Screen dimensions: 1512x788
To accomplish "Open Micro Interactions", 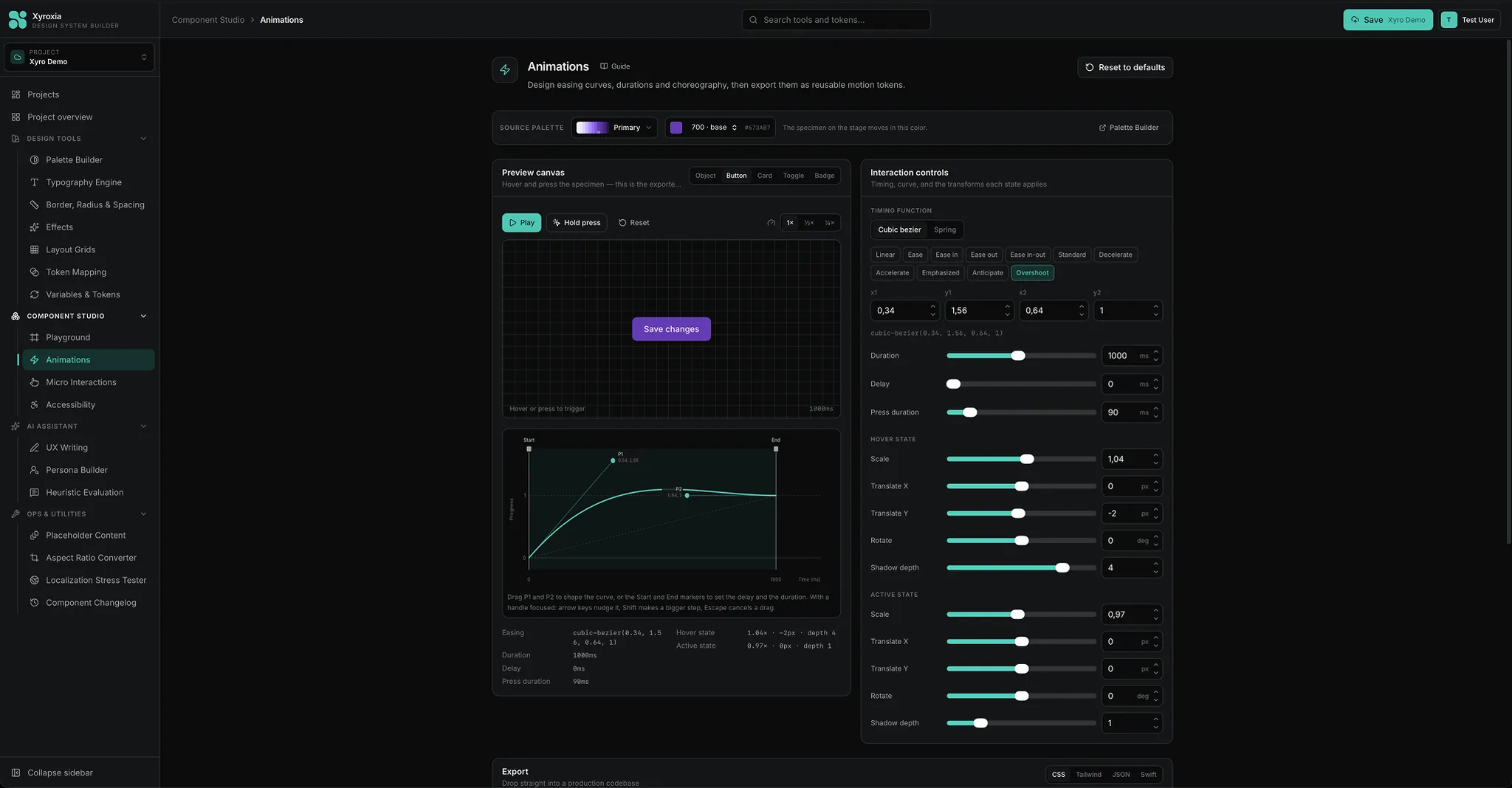I will (88, 382).
